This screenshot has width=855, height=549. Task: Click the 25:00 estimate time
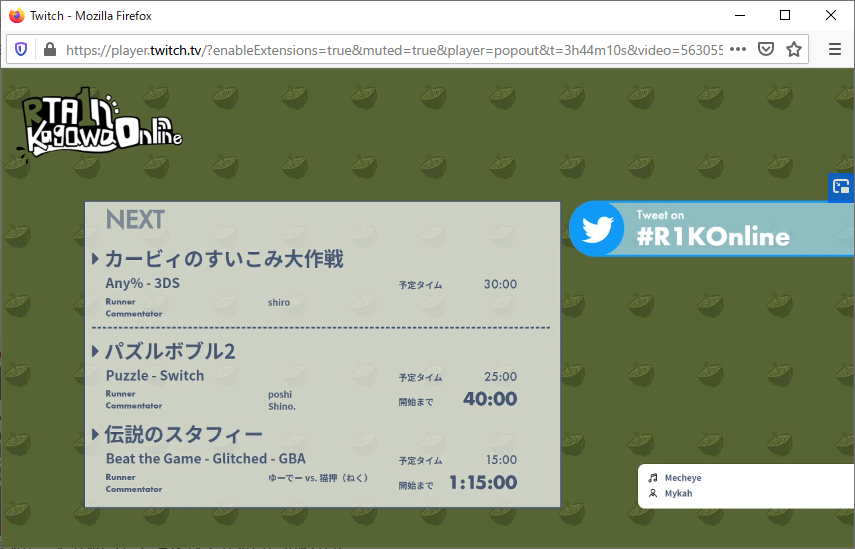click(x=500, y=377)
